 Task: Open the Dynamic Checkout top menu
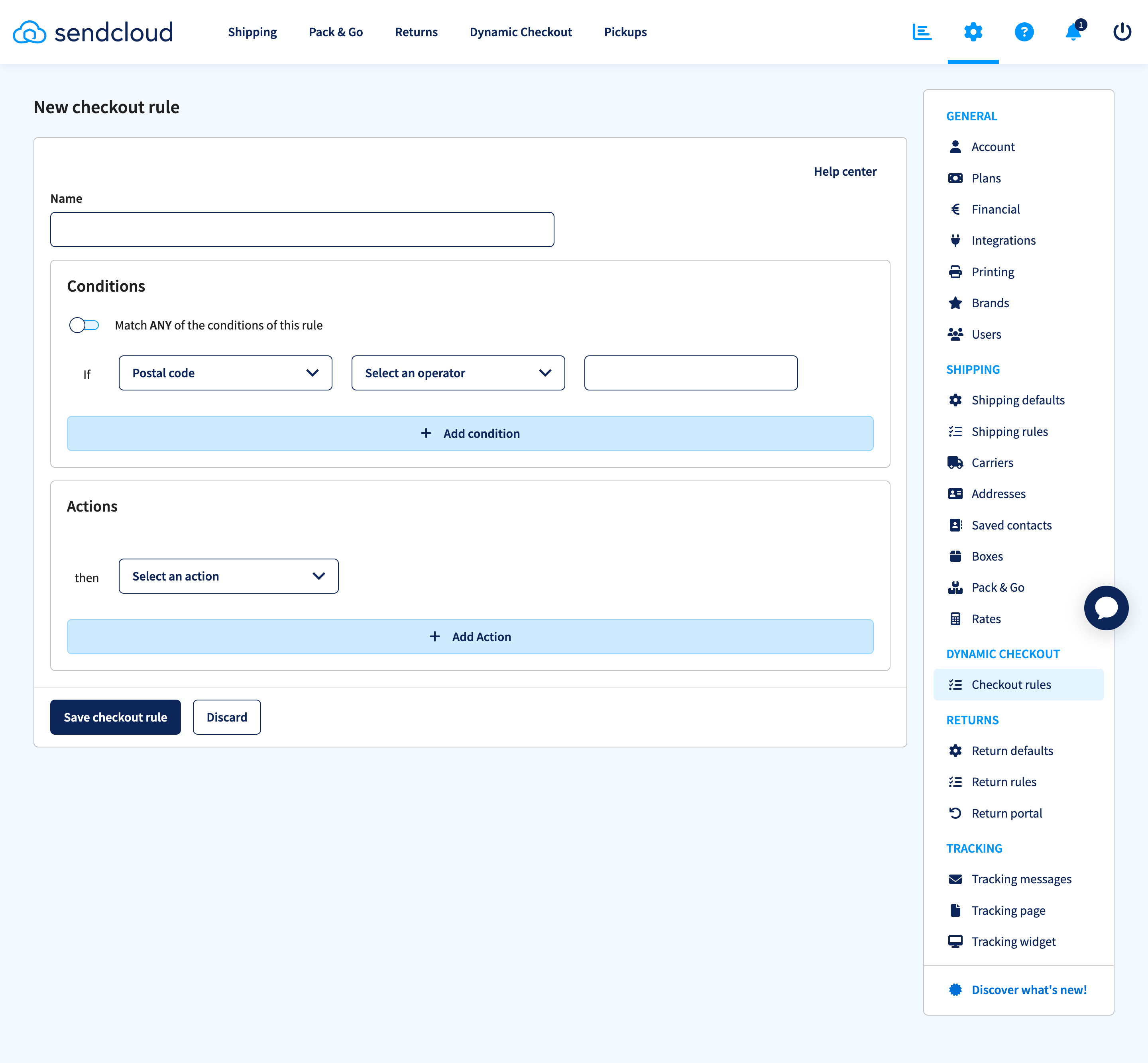521,32
